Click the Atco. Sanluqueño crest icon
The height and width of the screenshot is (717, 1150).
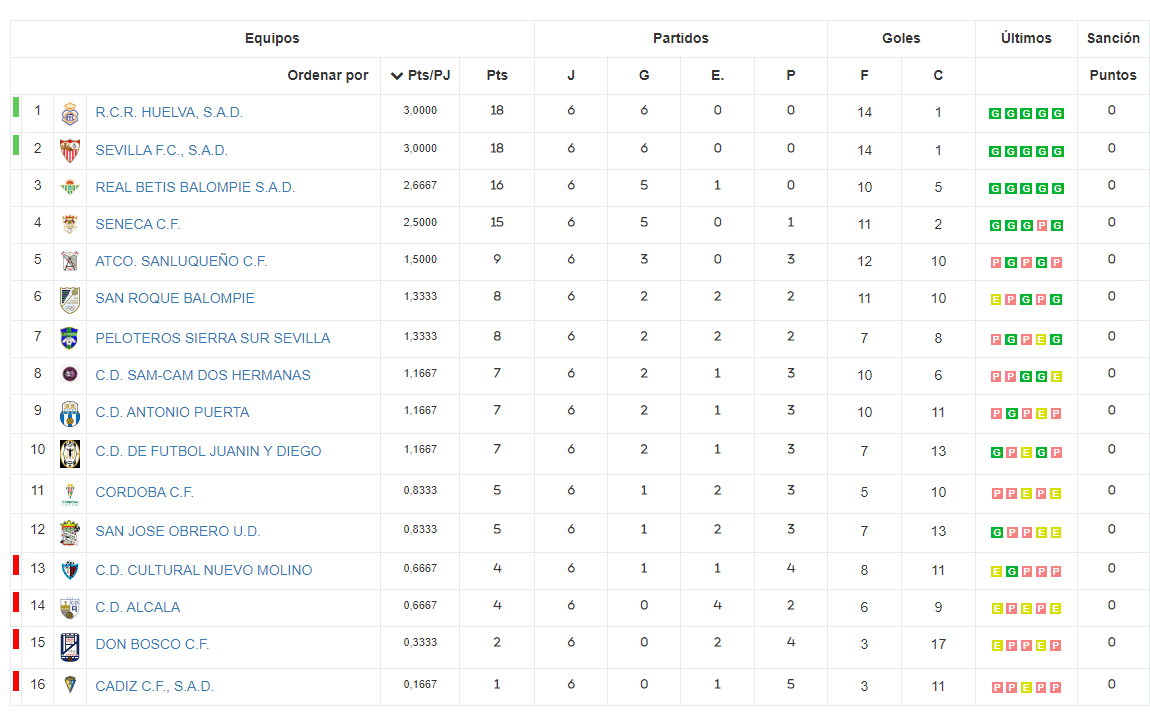[70, 262]
